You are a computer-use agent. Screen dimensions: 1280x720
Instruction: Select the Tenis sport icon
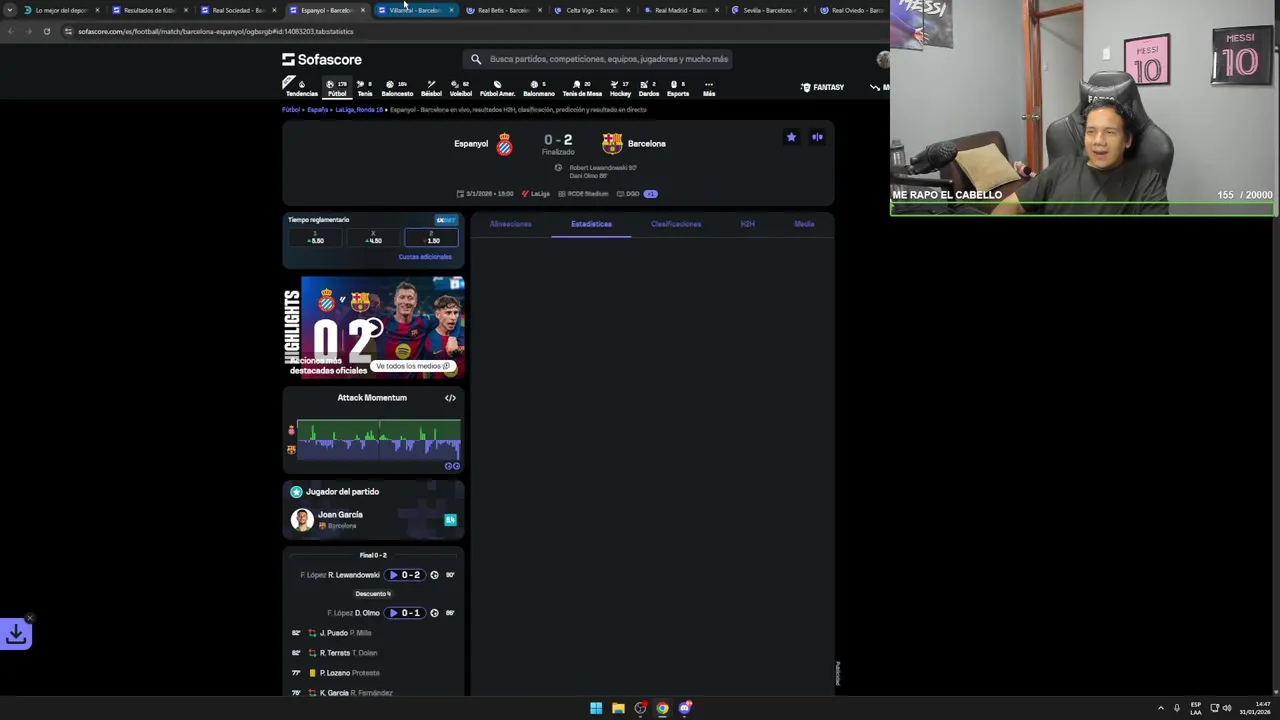click(364, 88)
